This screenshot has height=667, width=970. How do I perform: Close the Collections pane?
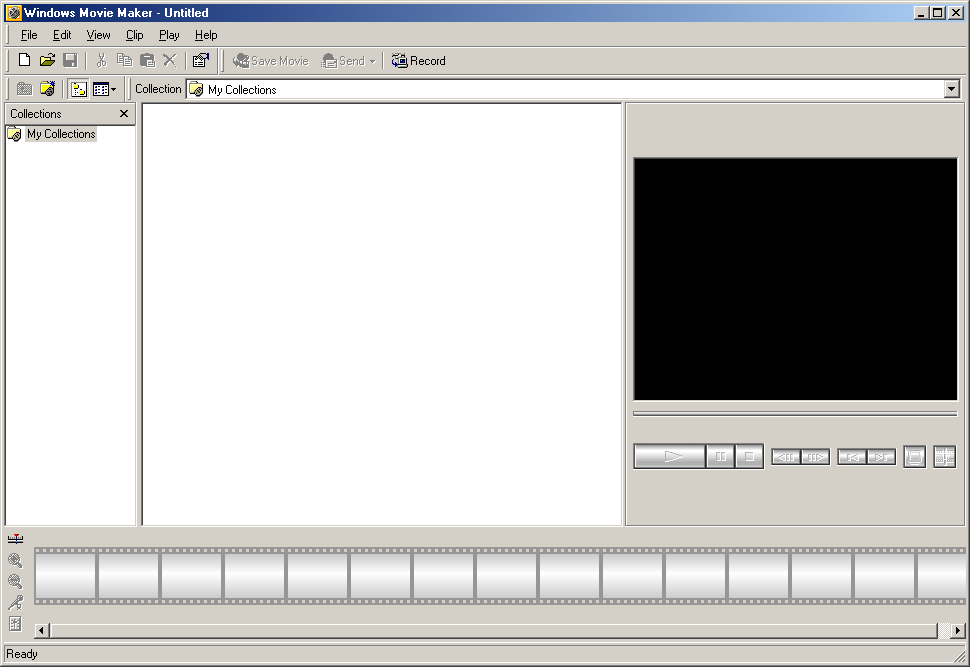pyautogui.click(x=124, y=113)
